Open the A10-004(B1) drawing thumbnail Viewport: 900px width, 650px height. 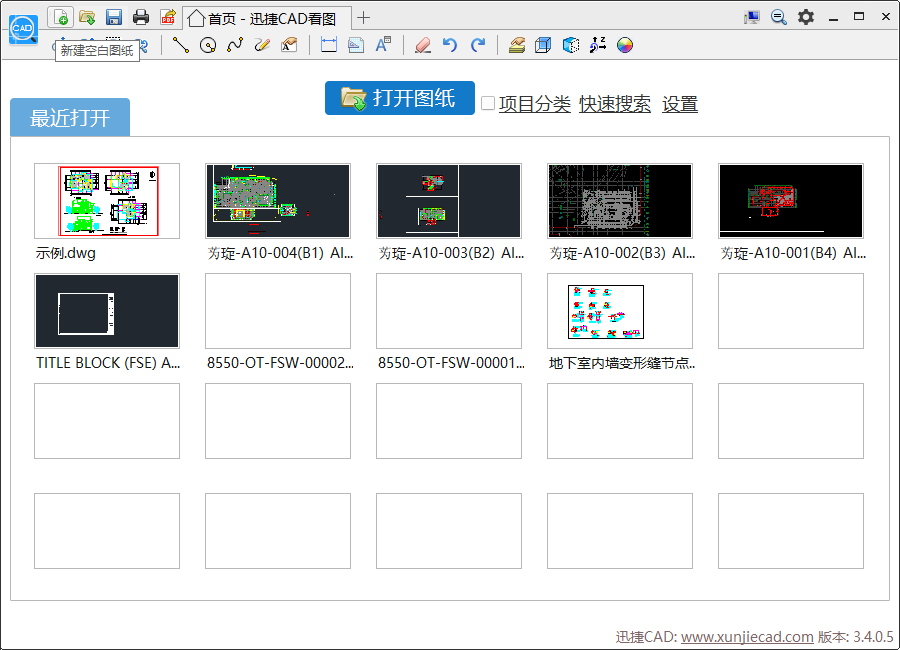[278, 201]
